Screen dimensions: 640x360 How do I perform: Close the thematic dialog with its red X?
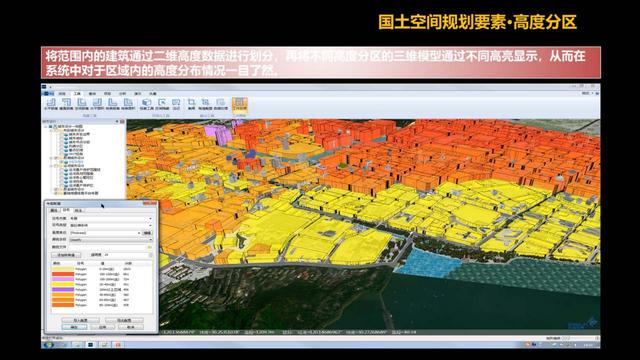pos(151,203)
